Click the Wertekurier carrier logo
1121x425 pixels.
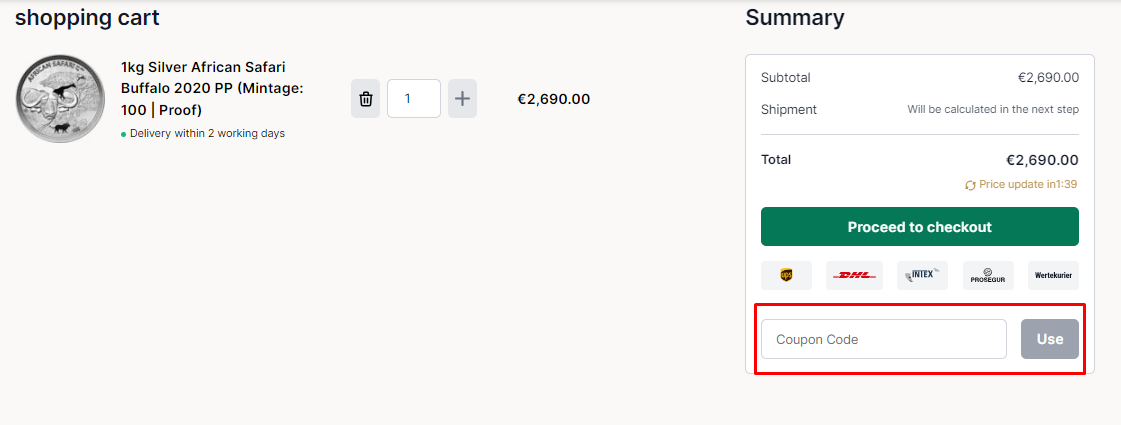click(1053, 275)
